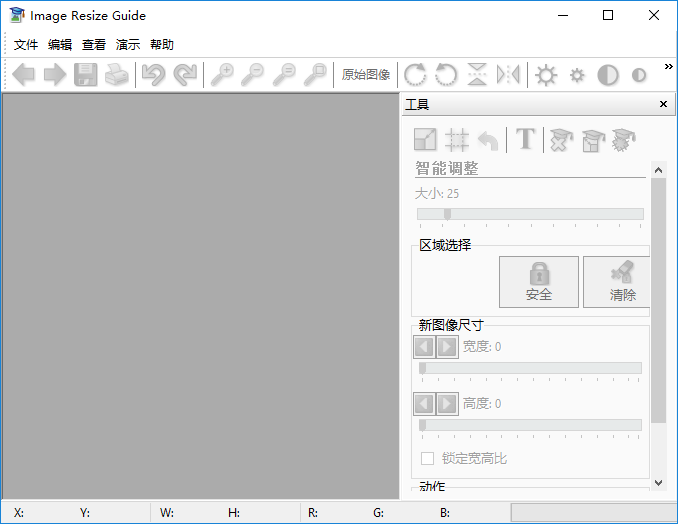Close the 工具 panel

tap(663, 104)
